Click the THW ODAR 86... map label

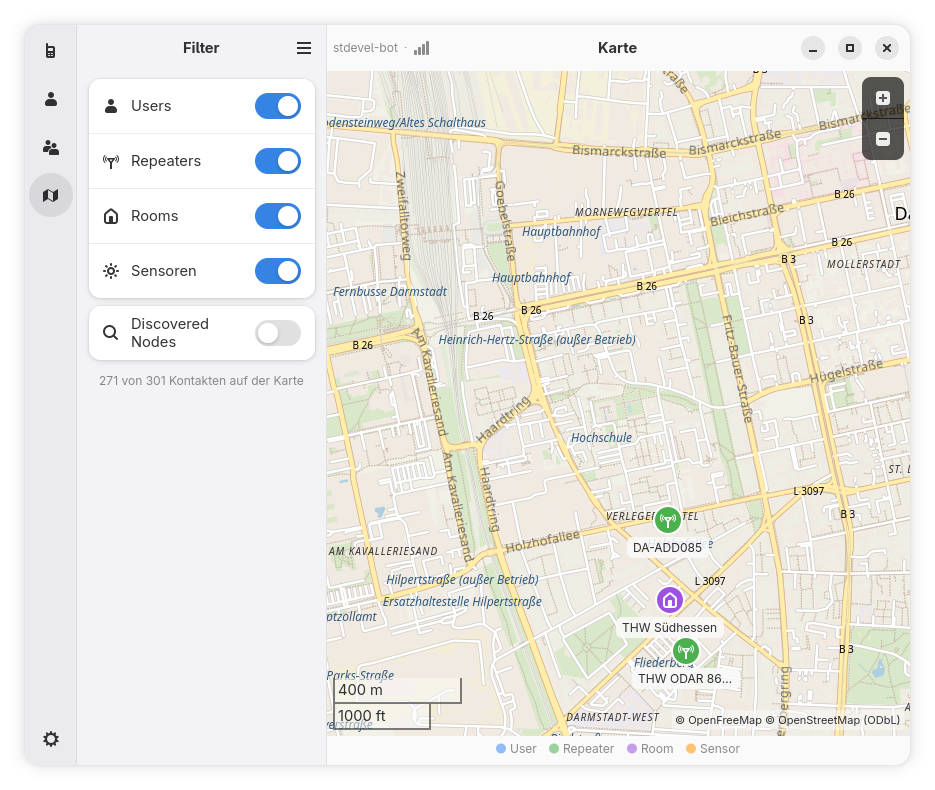click(685, 679)
